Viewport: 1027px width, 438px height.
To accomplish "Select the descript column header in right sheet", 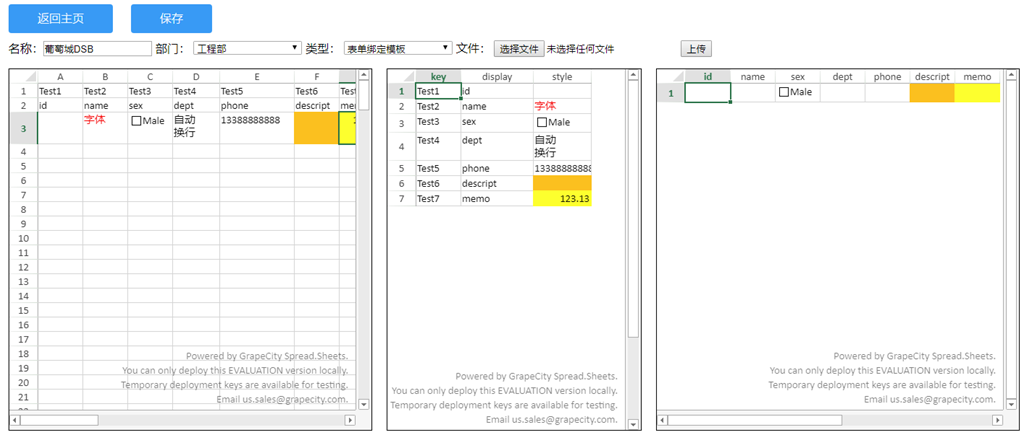I will click(x=932, y=77).
